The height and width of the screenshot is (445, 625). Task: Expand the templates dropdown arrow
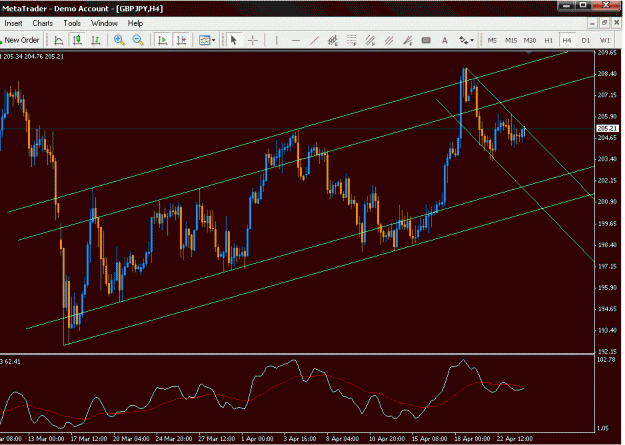(x=214, y=40)
